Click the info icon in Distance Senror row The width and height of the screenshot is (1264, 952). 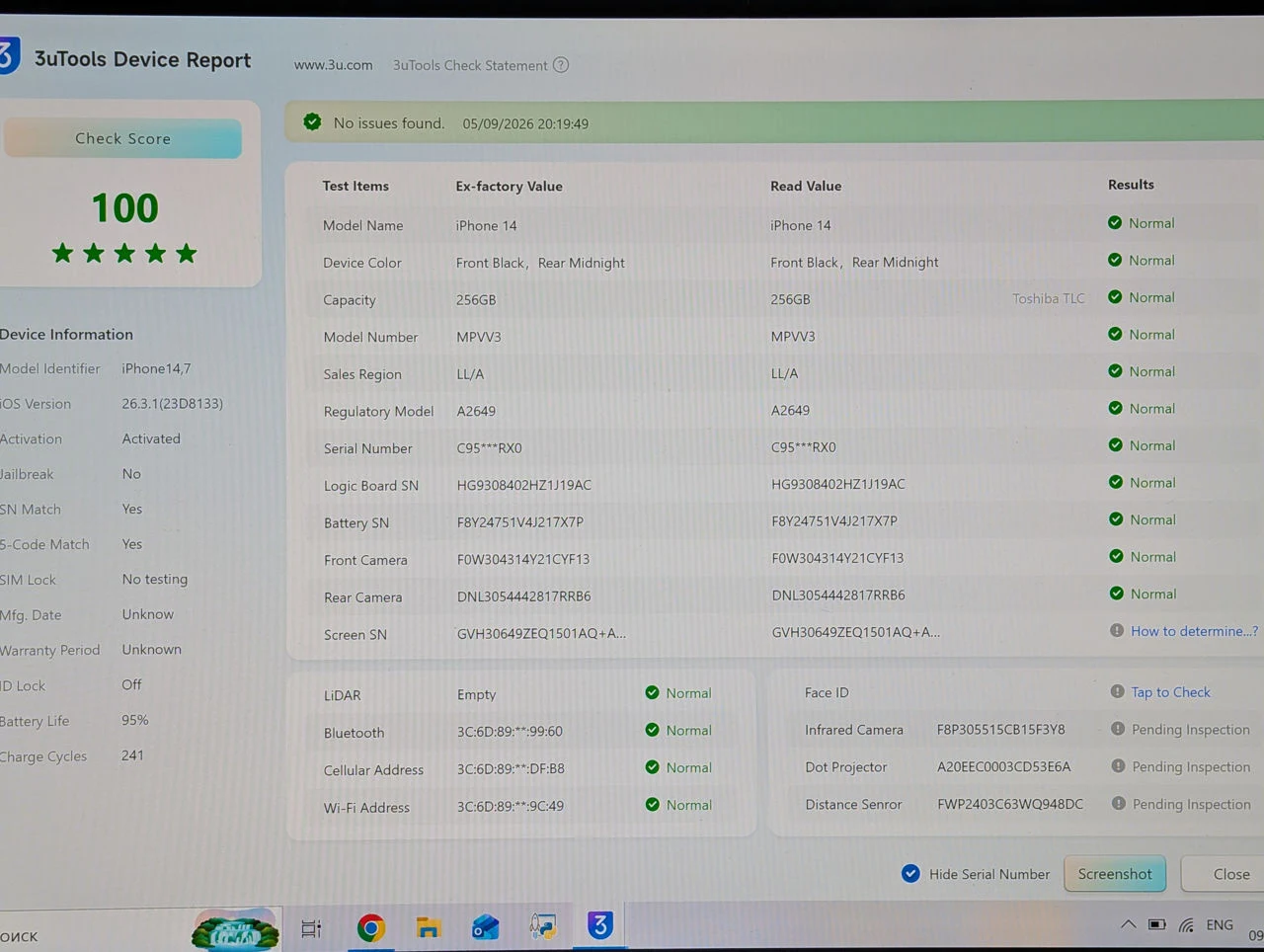pos(1119,804)
